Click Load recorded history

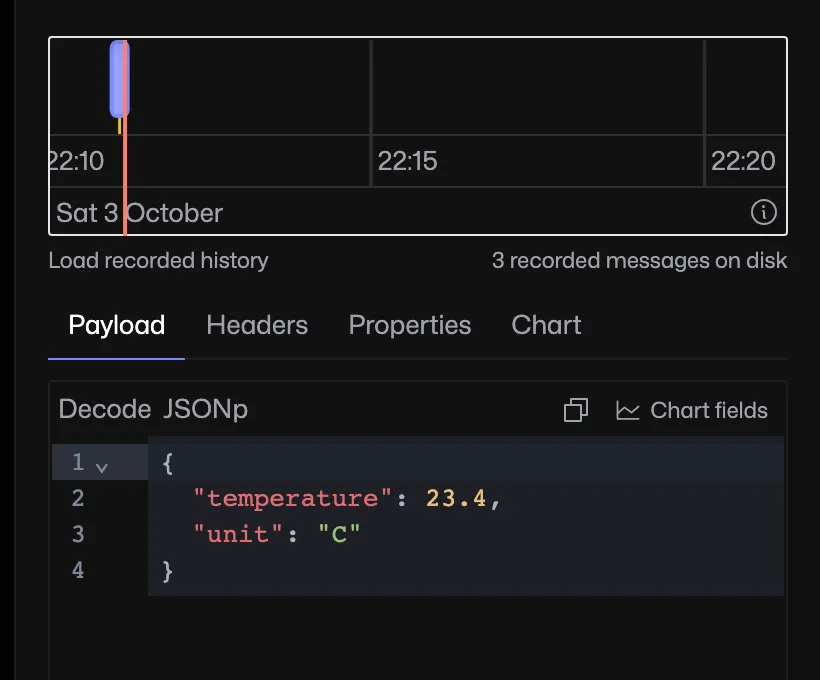tap(158, 260)
